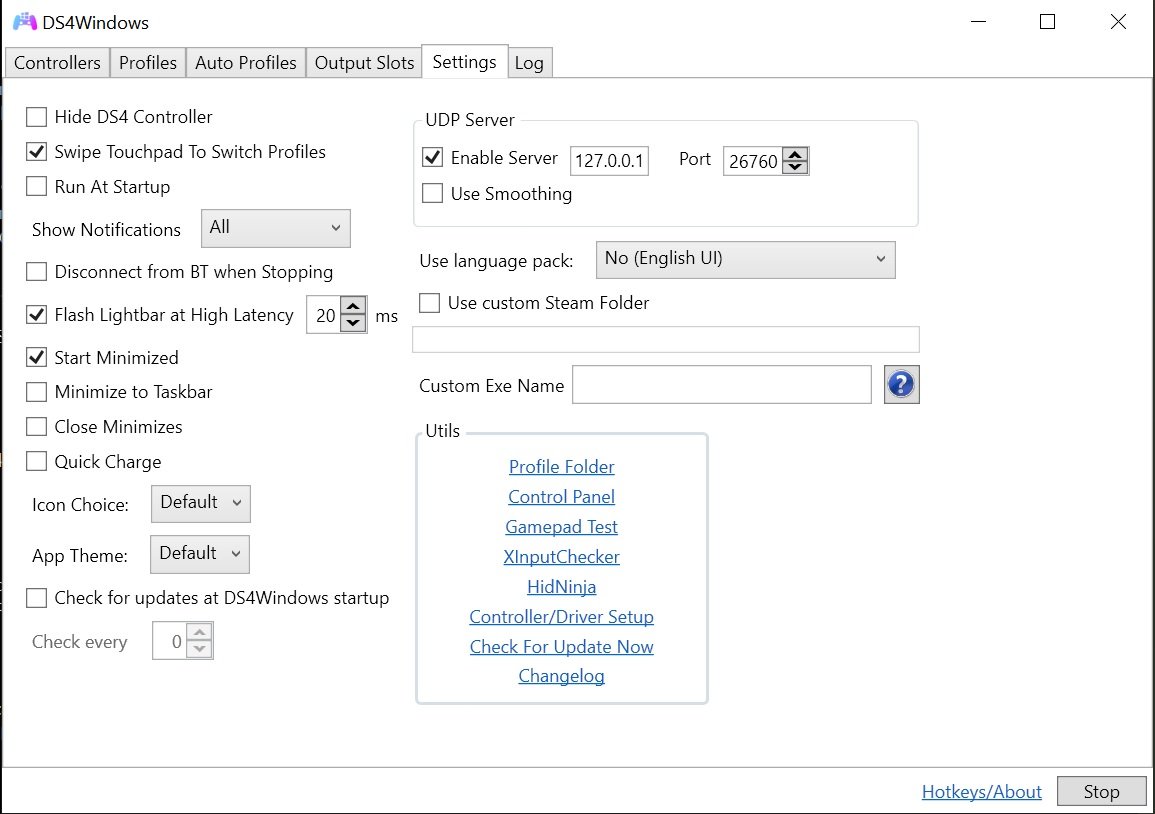Click the Custom Exe Name text box
The width and height of the screenshot is (1155, 814).
click(722, 385)
